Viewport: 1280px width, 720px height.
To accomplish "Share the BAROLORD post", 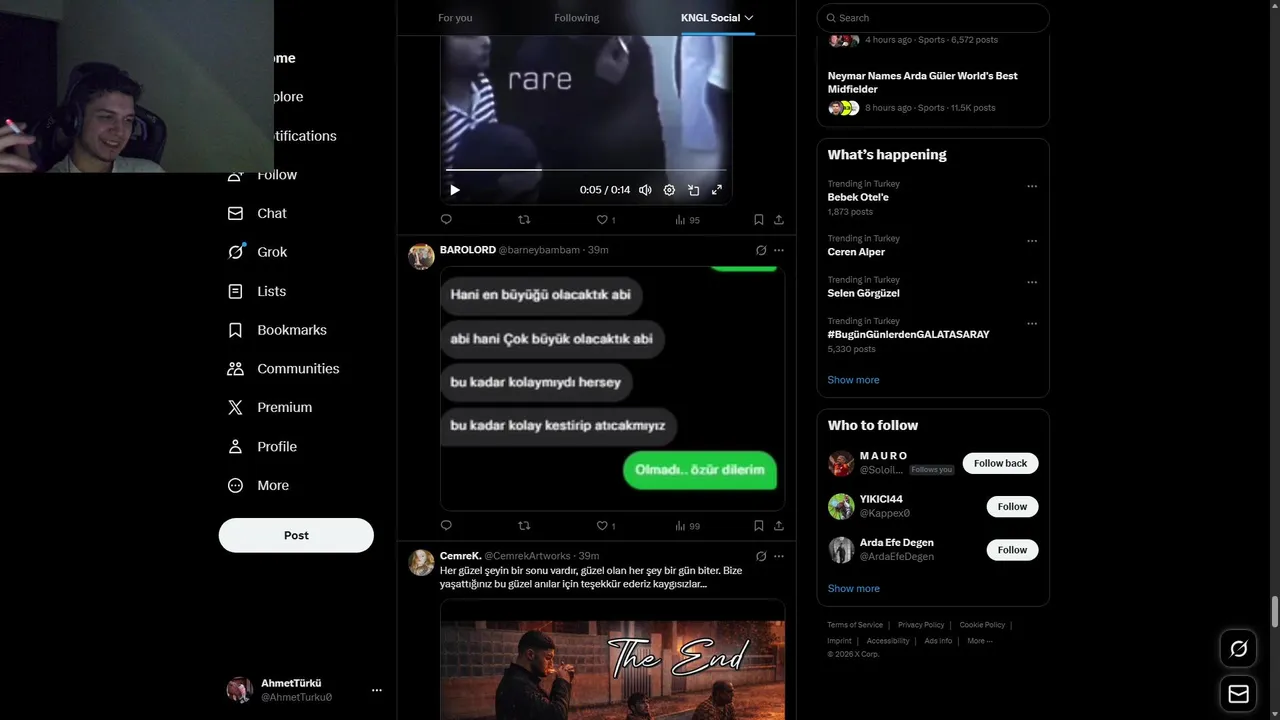I will tap(779, 526).
